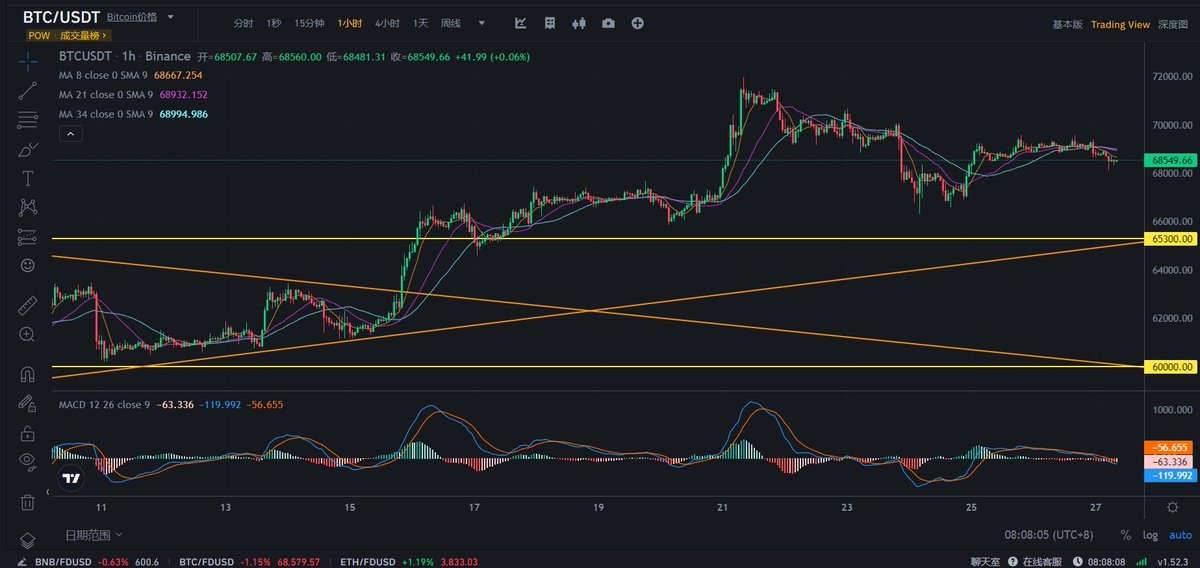Expand the BTC/USDT pair selector arrow
Screen dimensions: 1200x568
pyautogui.click(x=171, y=17)
